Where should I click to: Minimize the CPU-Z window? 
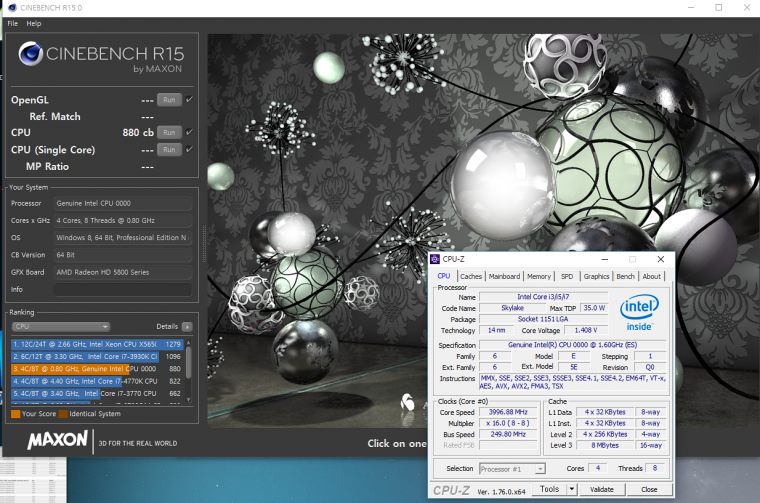pyautogui.click(x=604, y=259)
